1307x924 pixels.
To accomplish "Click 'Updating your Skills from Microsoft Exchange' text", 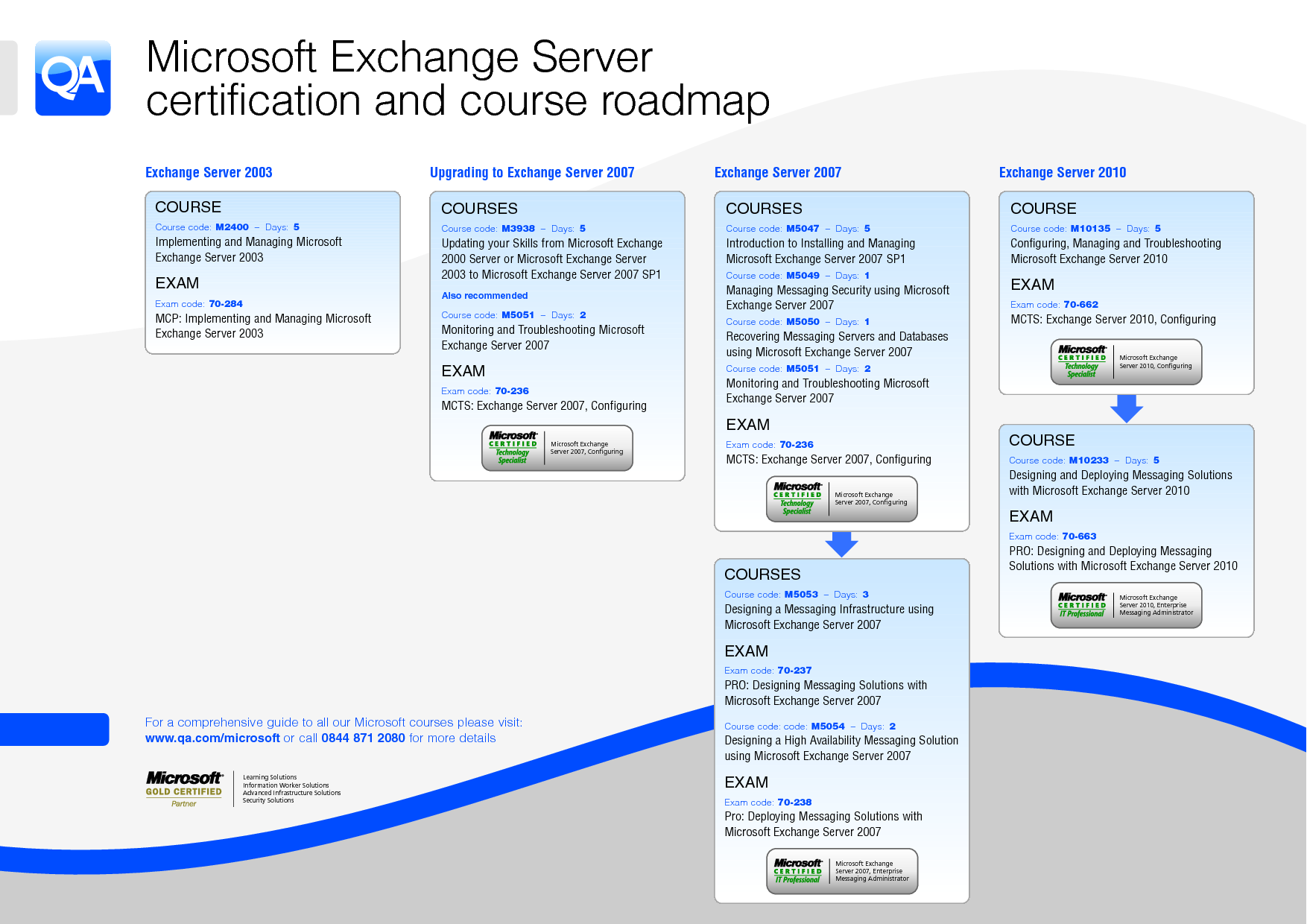I will (x=551, y=244).
